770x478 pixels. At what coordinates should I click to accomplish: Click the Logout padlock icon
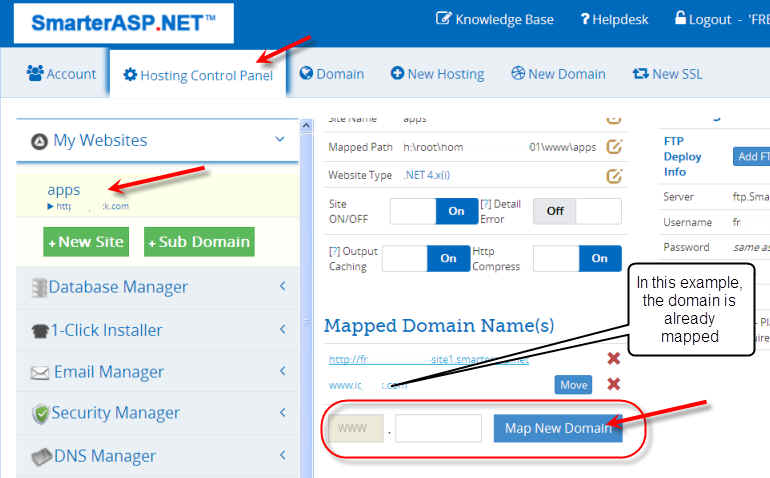[x=680, y=17]
